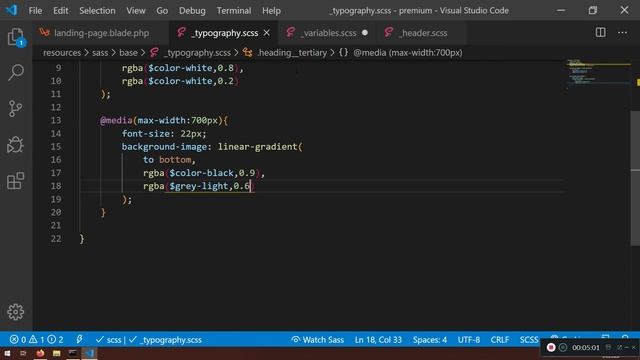Stop the screen recording with red button
The width and height of the screenshot is (640, 360).
coord(551,347)
